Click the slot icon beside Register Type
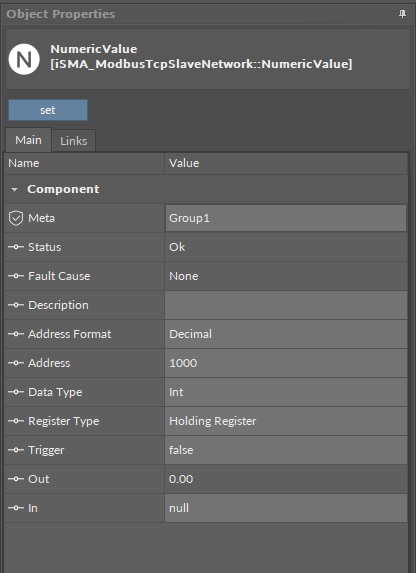Image resolution: width=416 pixels, height=573 pixels. tap(16, 421)
